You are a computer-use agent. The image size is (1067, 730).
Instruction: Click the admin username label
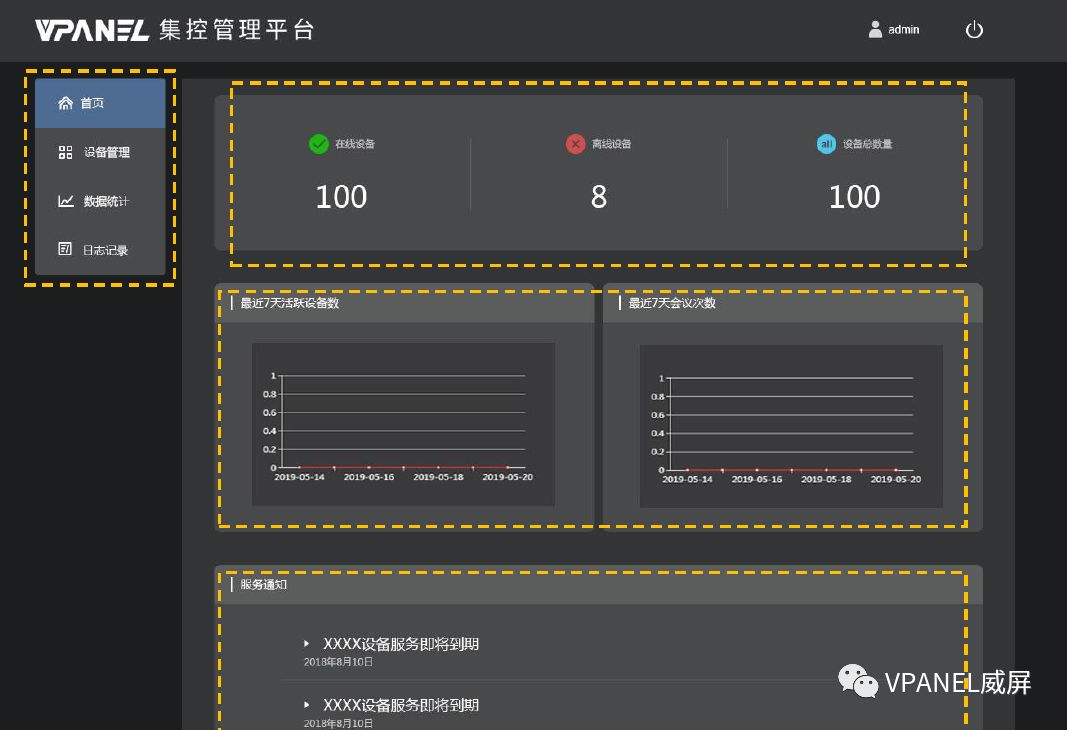(x=904, y=30)
